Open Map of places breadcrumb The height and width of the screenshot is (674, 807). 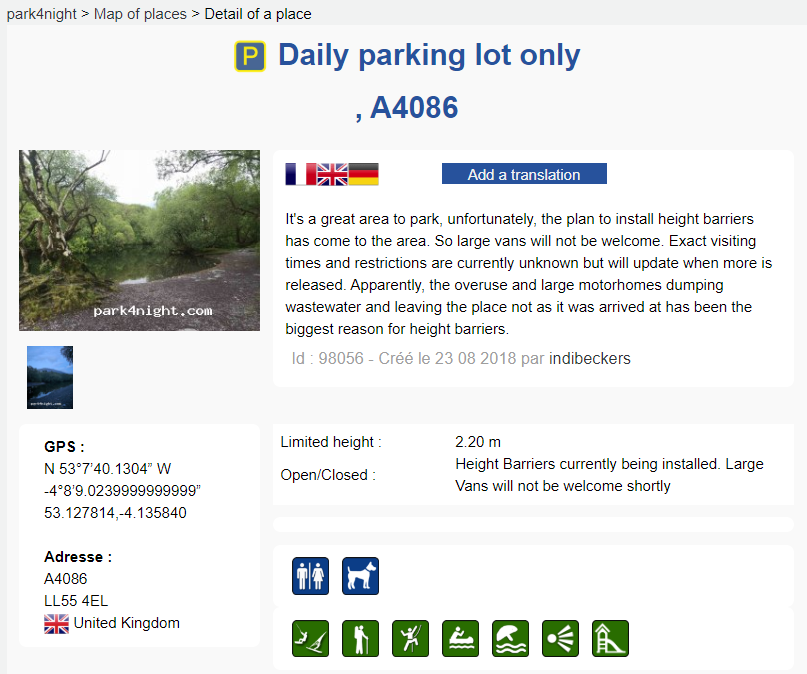(140, 14)
